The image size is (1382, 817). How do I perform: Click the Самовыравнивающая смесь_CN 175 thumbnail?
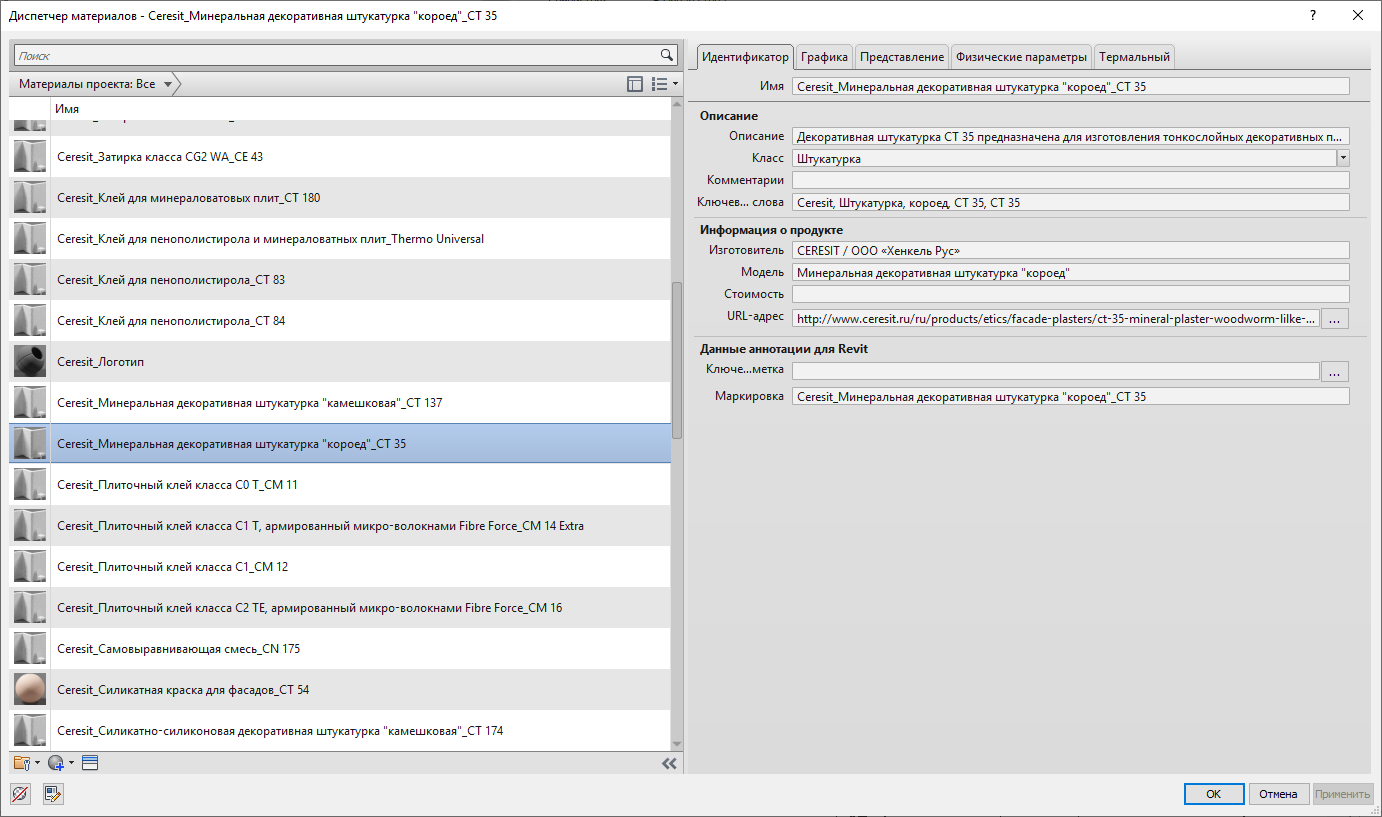[x=30, y=648]
